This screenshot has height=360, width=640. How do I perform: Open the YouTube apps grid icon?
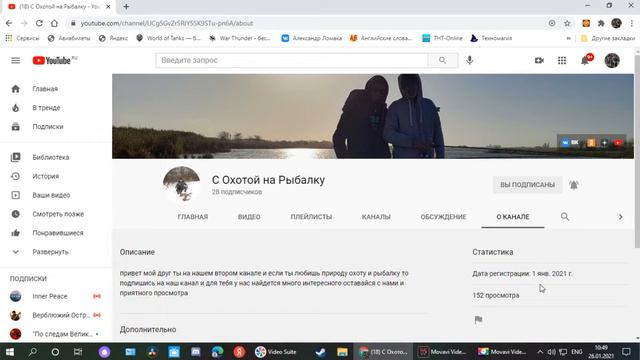562,60
